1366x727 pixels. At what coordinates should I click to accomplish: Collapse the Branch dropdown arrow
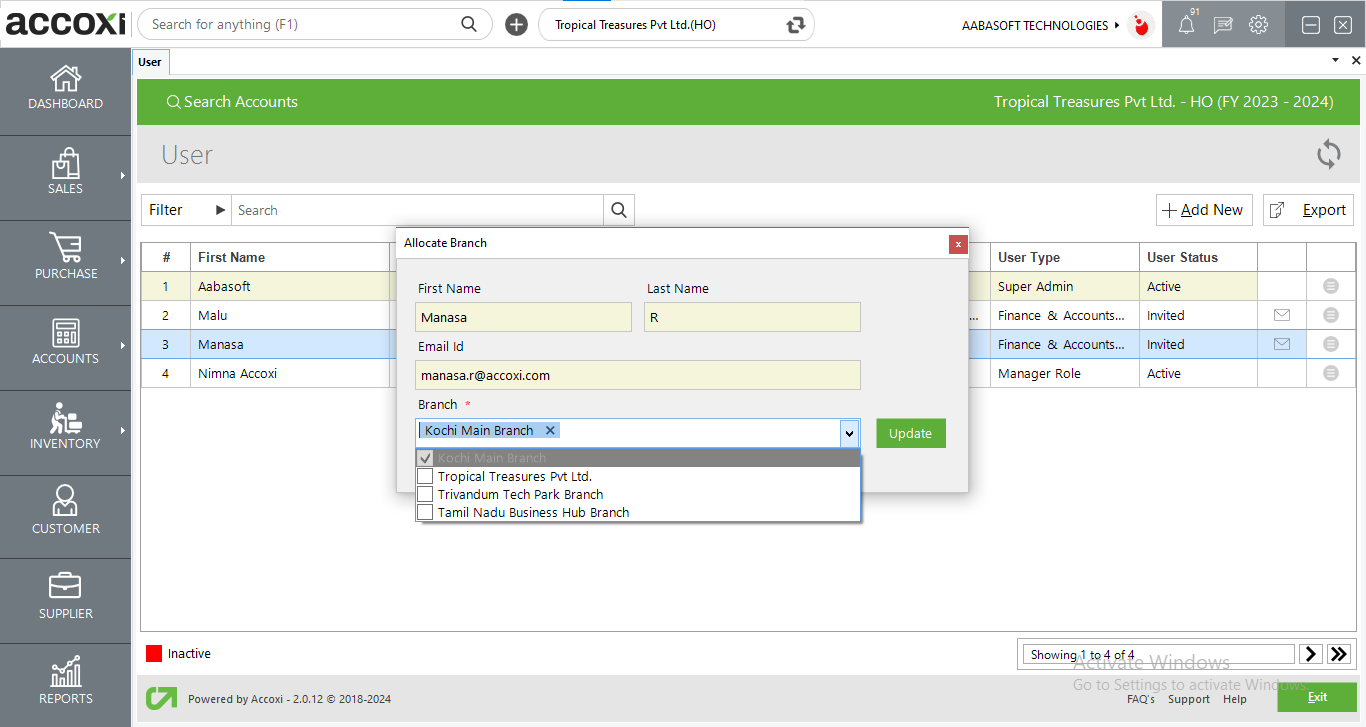[x=849, y=433]
